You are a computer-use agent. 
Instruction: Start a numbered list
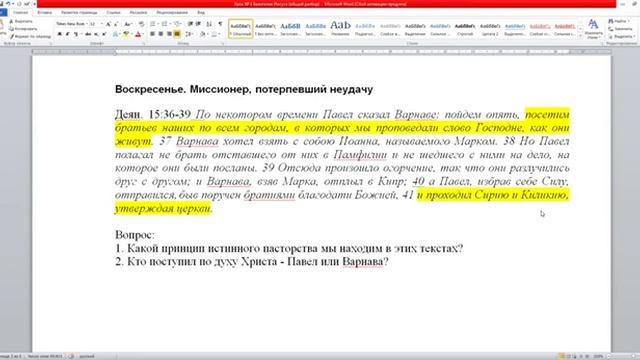point(164,24)
